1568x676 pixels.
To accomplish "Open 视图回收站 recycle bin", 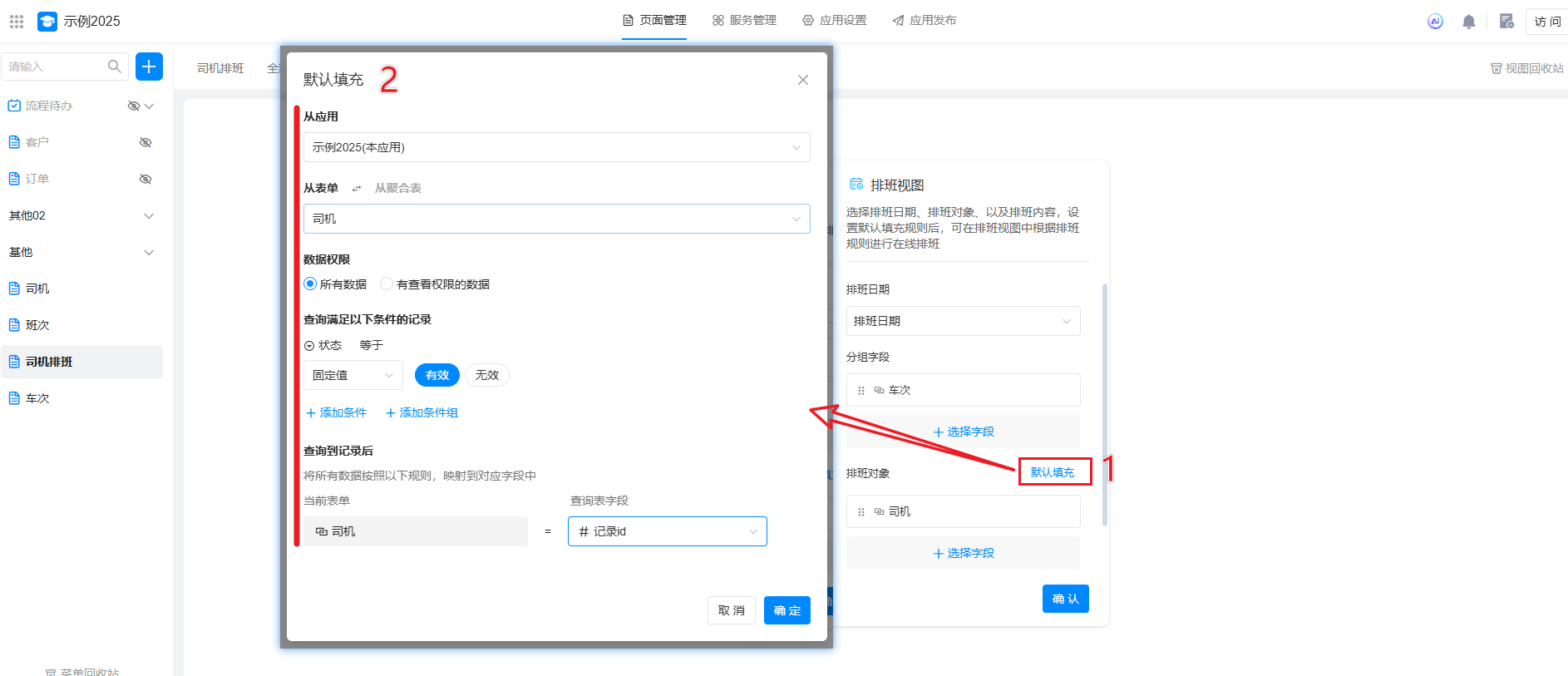I will (1526, 68).
